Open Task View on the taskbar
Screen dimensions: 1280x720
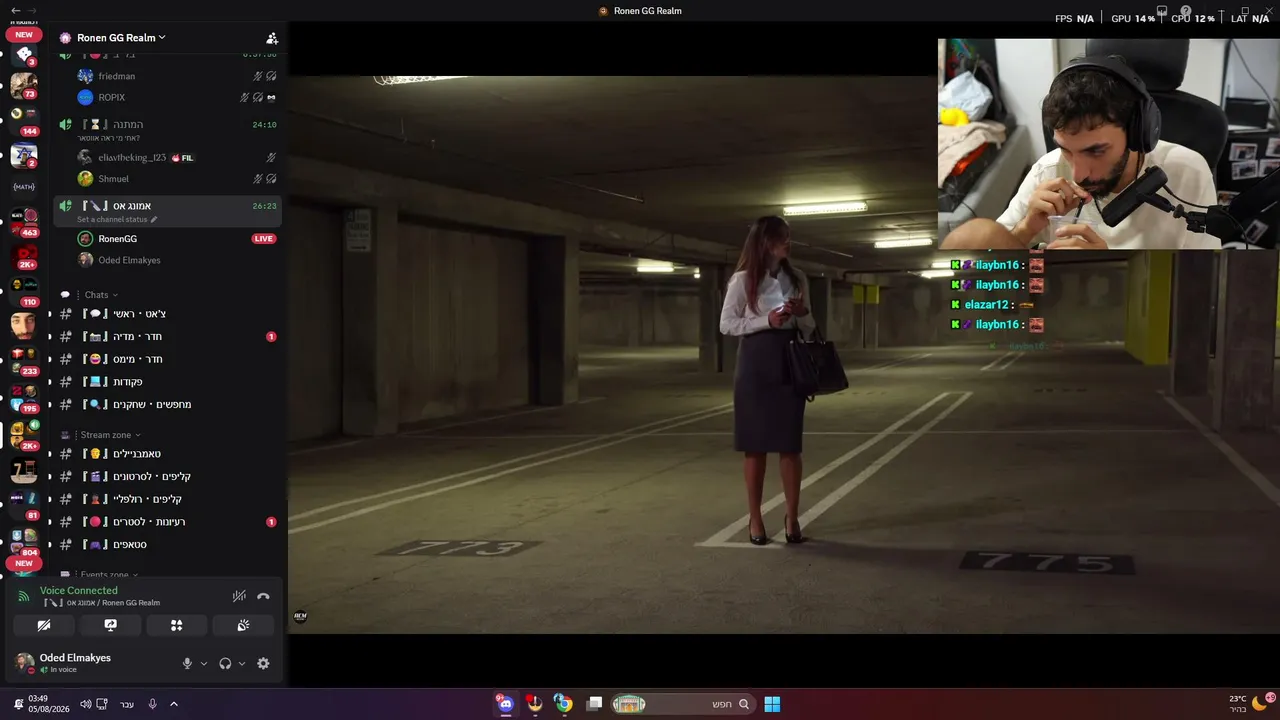click(594, 704)
